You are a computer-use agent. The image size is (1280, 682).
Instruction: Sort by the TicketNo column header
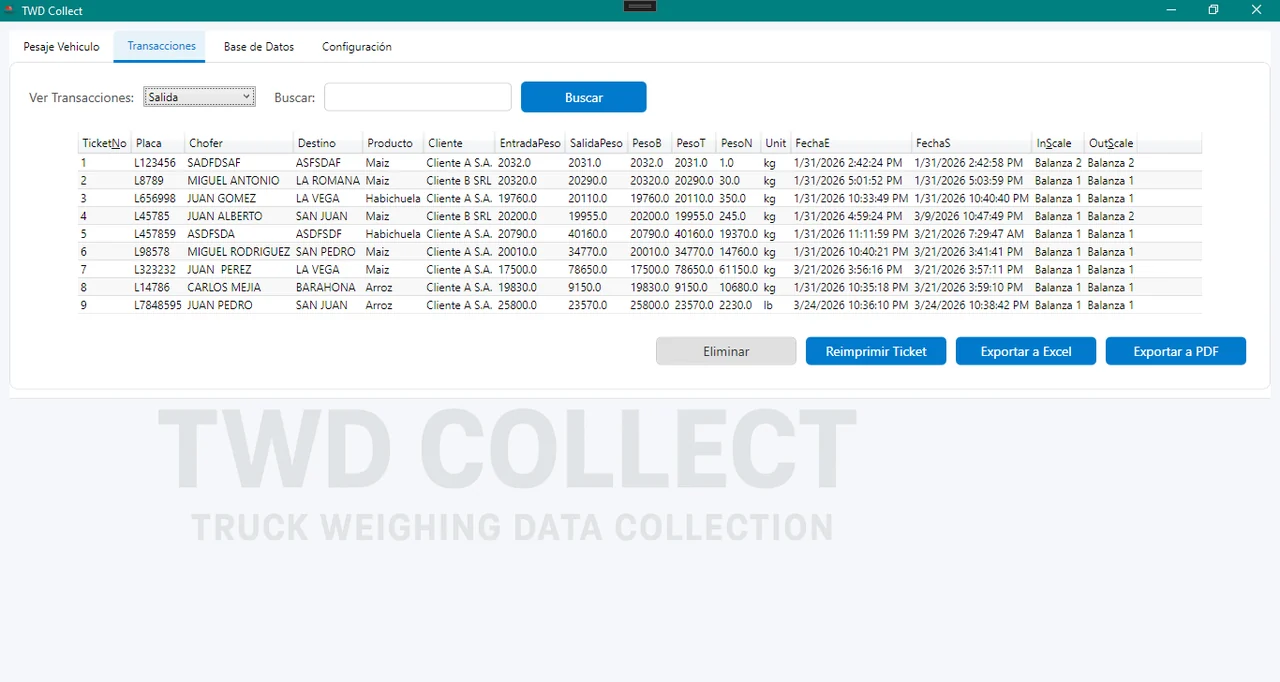point(105,143)
